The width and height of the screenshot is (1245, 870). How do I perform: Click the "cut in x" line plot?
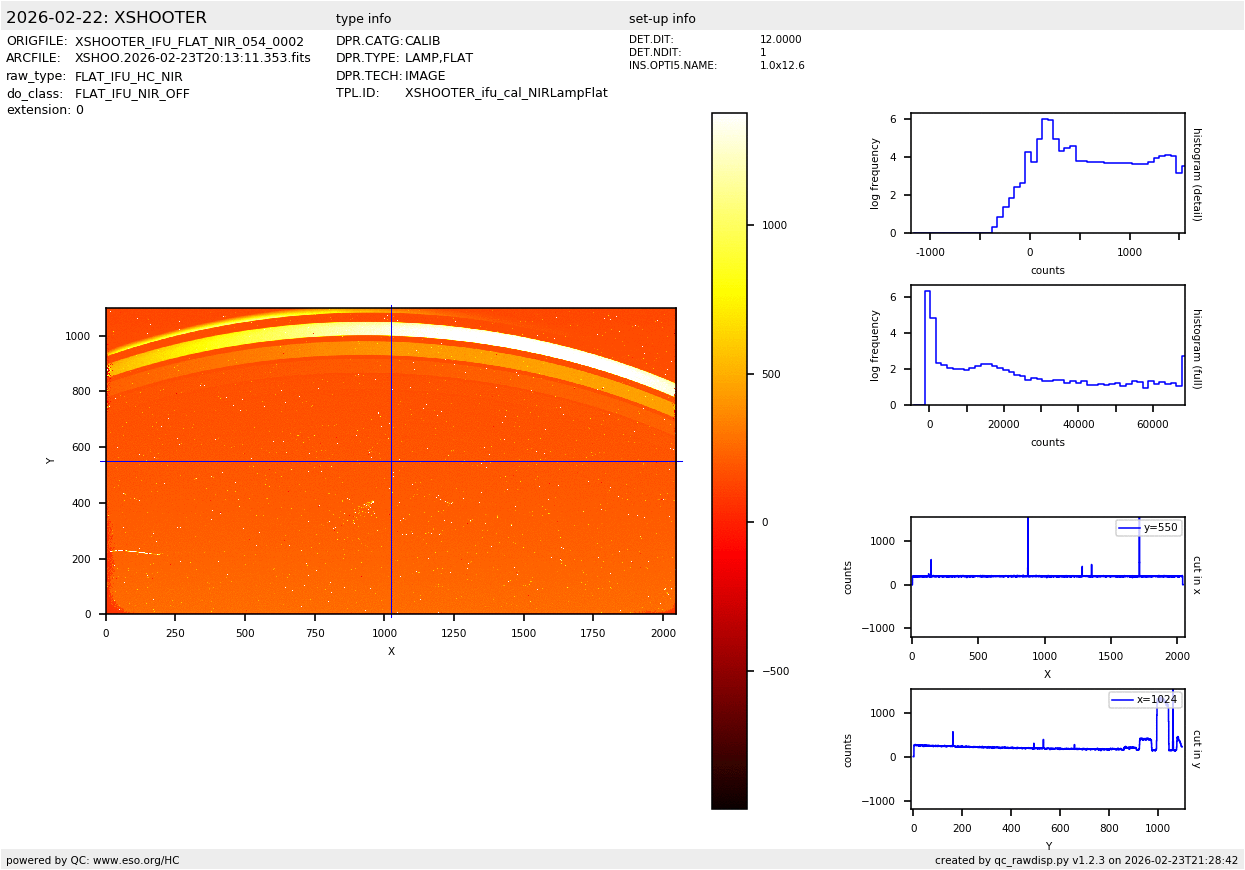[x=1047, y=576]
